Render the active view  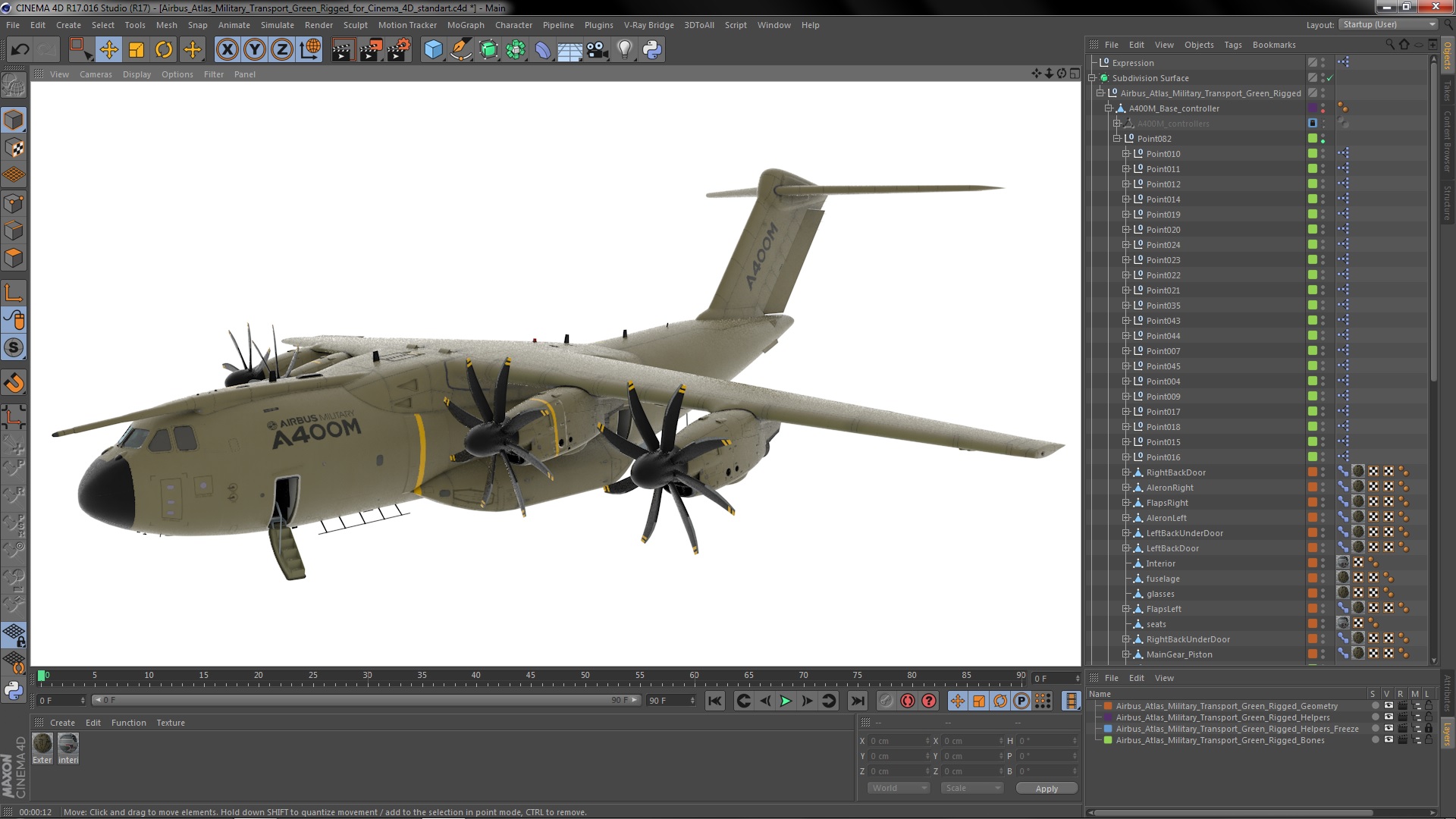[x=343, y=50]
